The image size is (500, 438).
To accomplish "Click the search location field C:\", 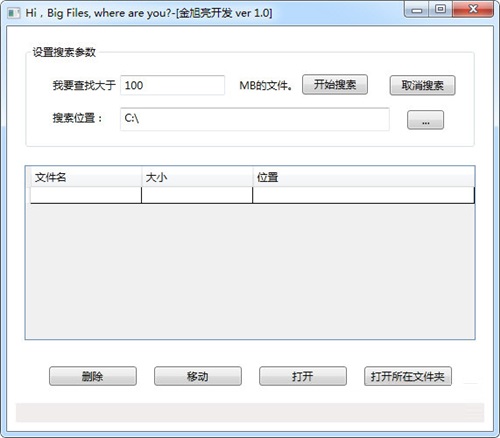I will click(255, 119).
